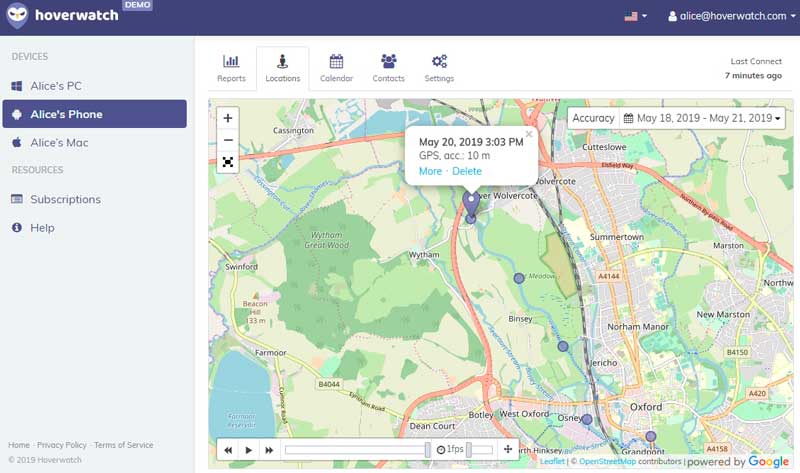Click the location dot near Port Meadow

pos(519,278)
